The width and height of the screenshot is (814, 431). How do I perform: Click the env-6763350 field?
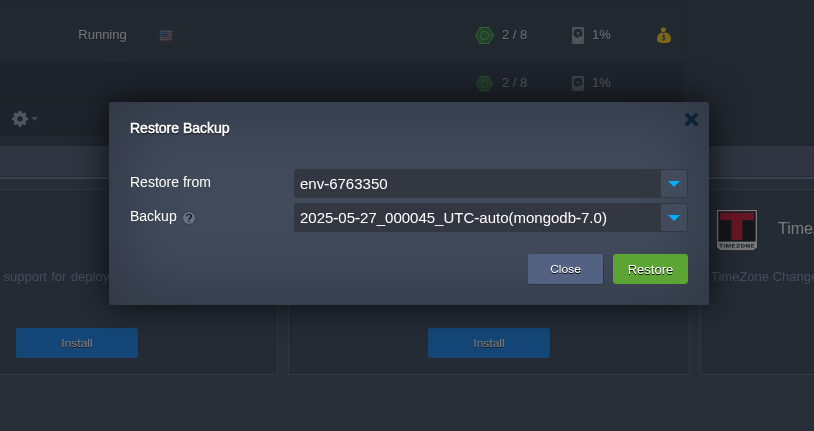(x=477, y=184)
